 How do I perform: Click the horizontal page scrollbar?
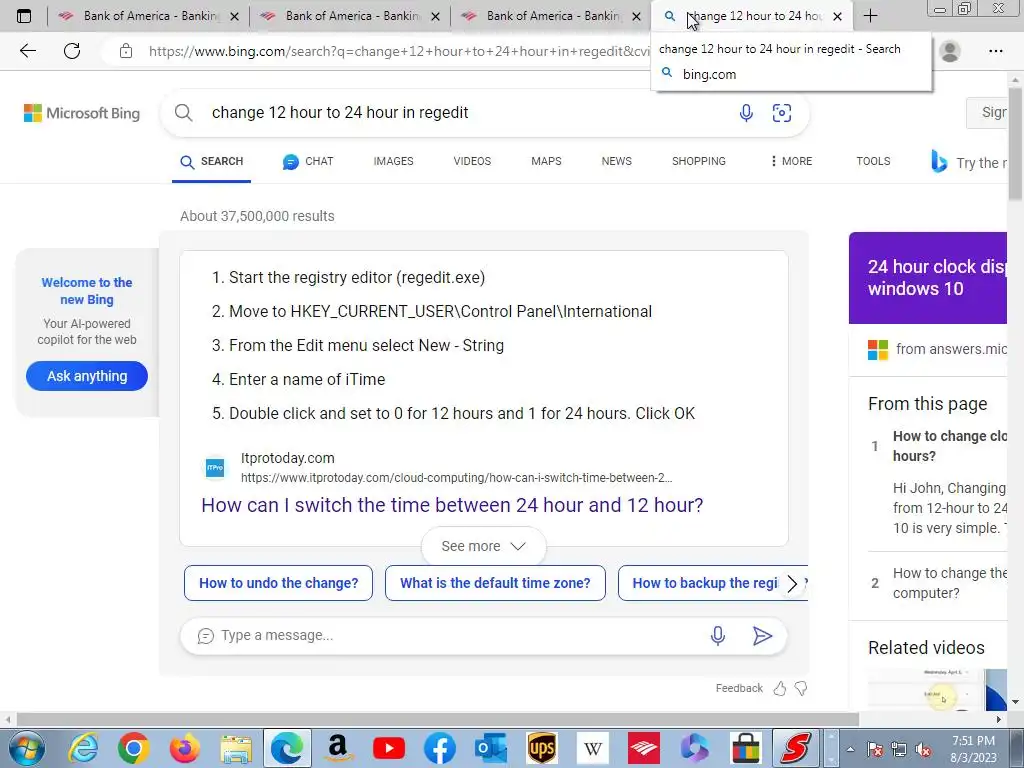pyautogui.click(x=438, y=720)
